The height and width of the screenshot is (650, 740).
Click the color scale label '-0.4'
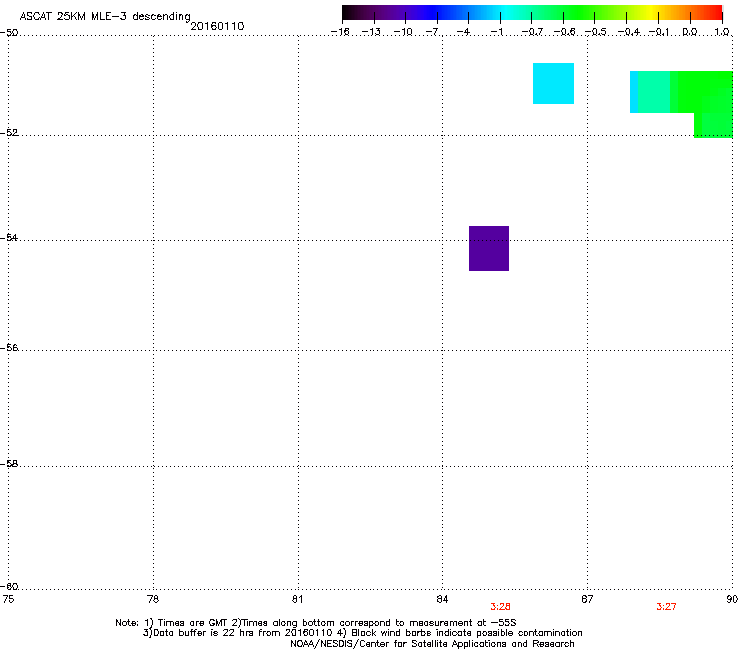[629, 32]
